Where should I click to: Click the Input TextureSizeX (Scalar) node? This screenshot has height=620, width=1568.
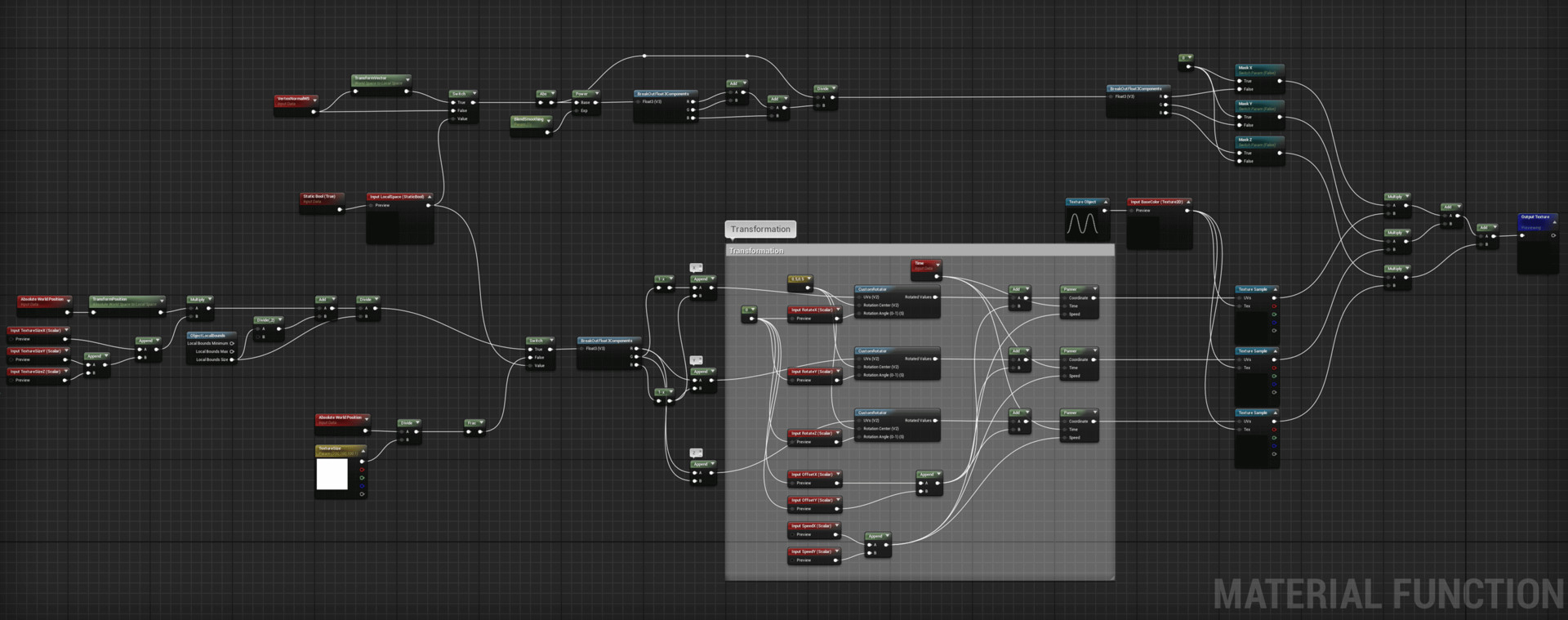tap(36, 331)
